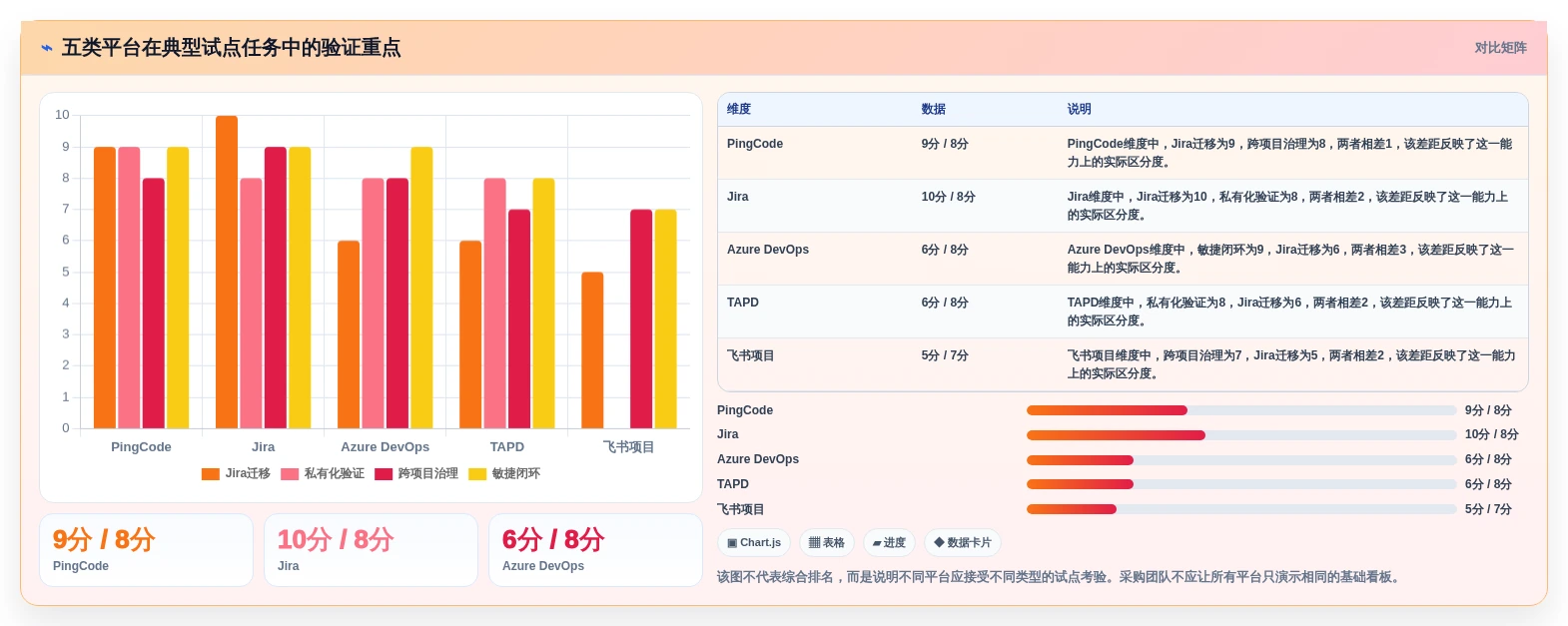The image size is (1568, 626).
Task: Click the TAPD description text in table
Action: (x=1290, y=312)
